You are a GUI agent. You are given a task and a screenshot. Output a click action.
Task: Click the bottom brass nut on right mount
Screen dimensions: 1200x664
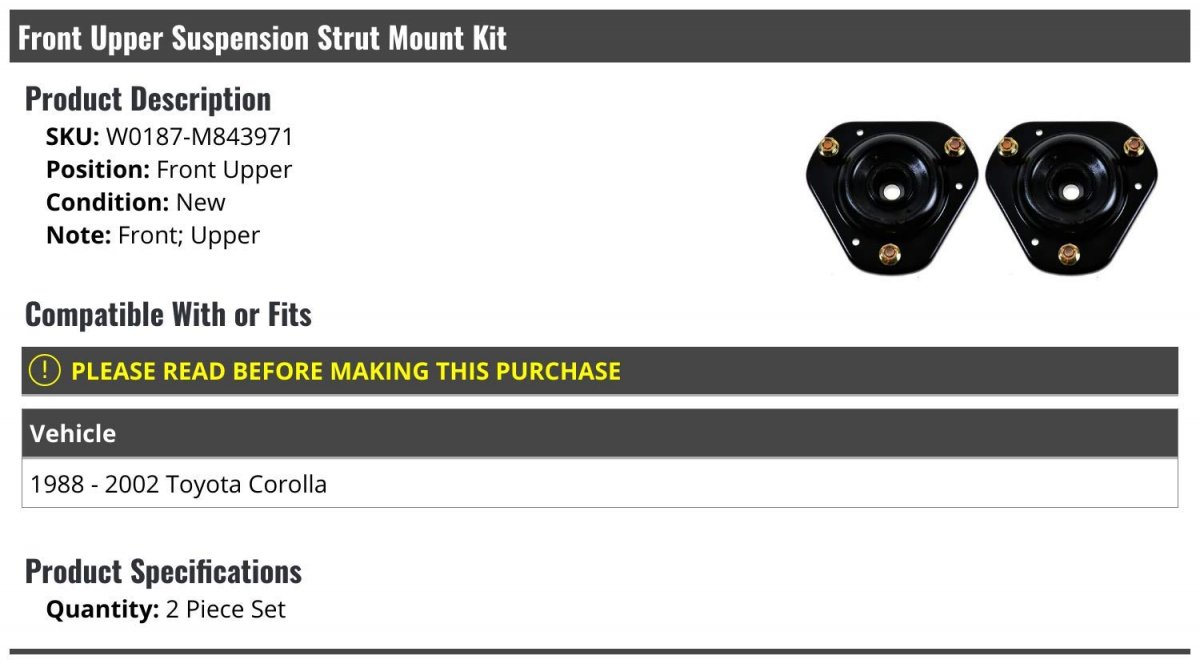point(1070,254)
